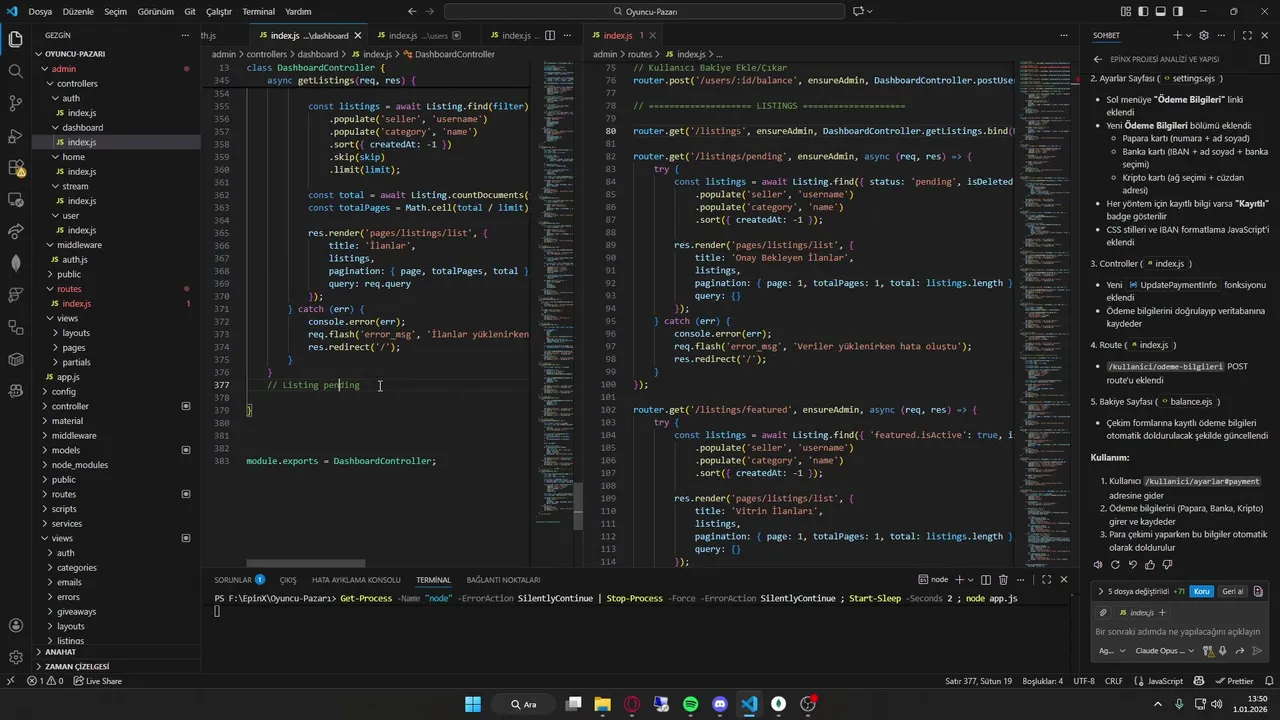This screenshot has width=1280, height=720.
Task: Click the Prettier status bar item
Action: point(1232,681)
